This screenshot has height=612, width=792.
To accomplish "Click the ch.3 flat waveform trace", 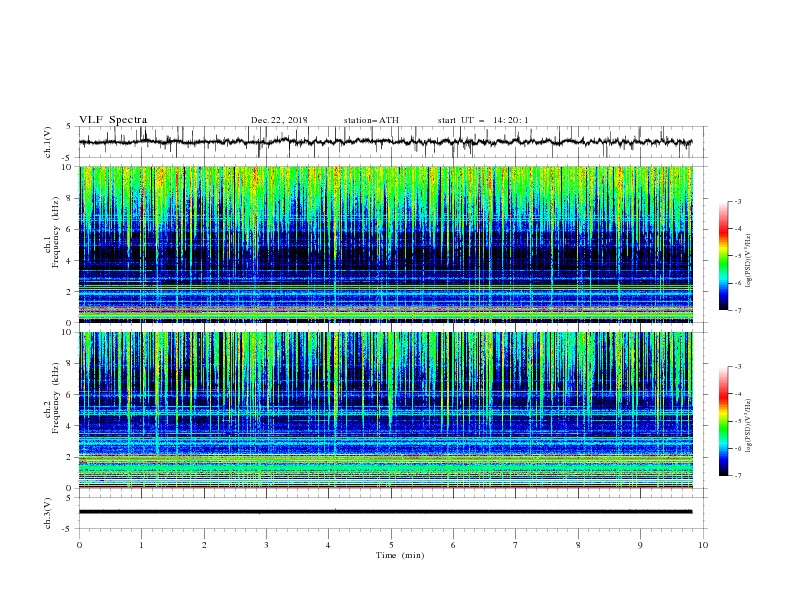I will point(385,512).
